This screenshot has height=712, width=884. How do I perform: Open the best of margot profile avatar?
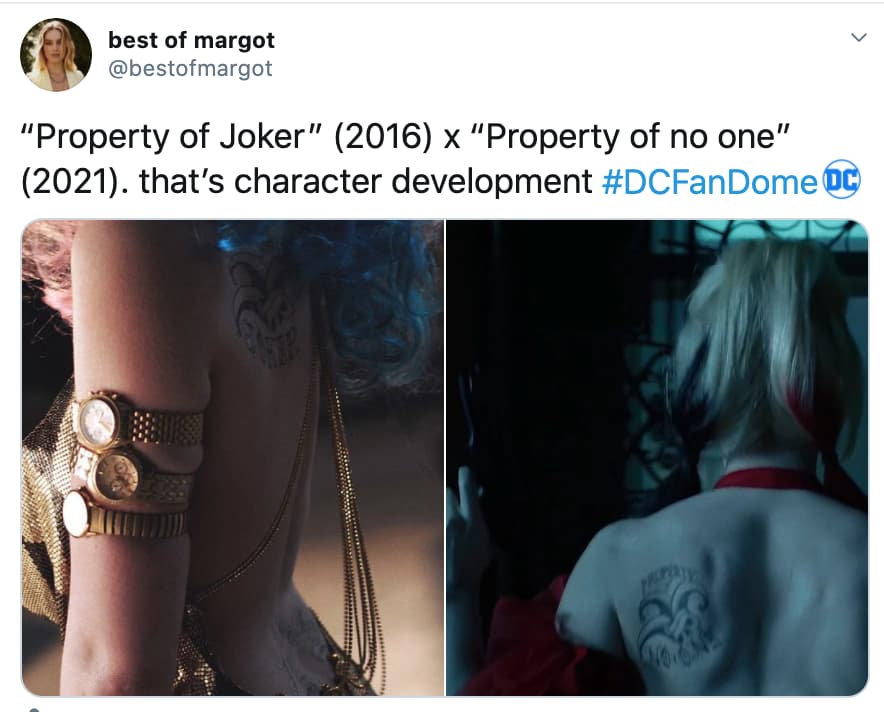point(56,55)
